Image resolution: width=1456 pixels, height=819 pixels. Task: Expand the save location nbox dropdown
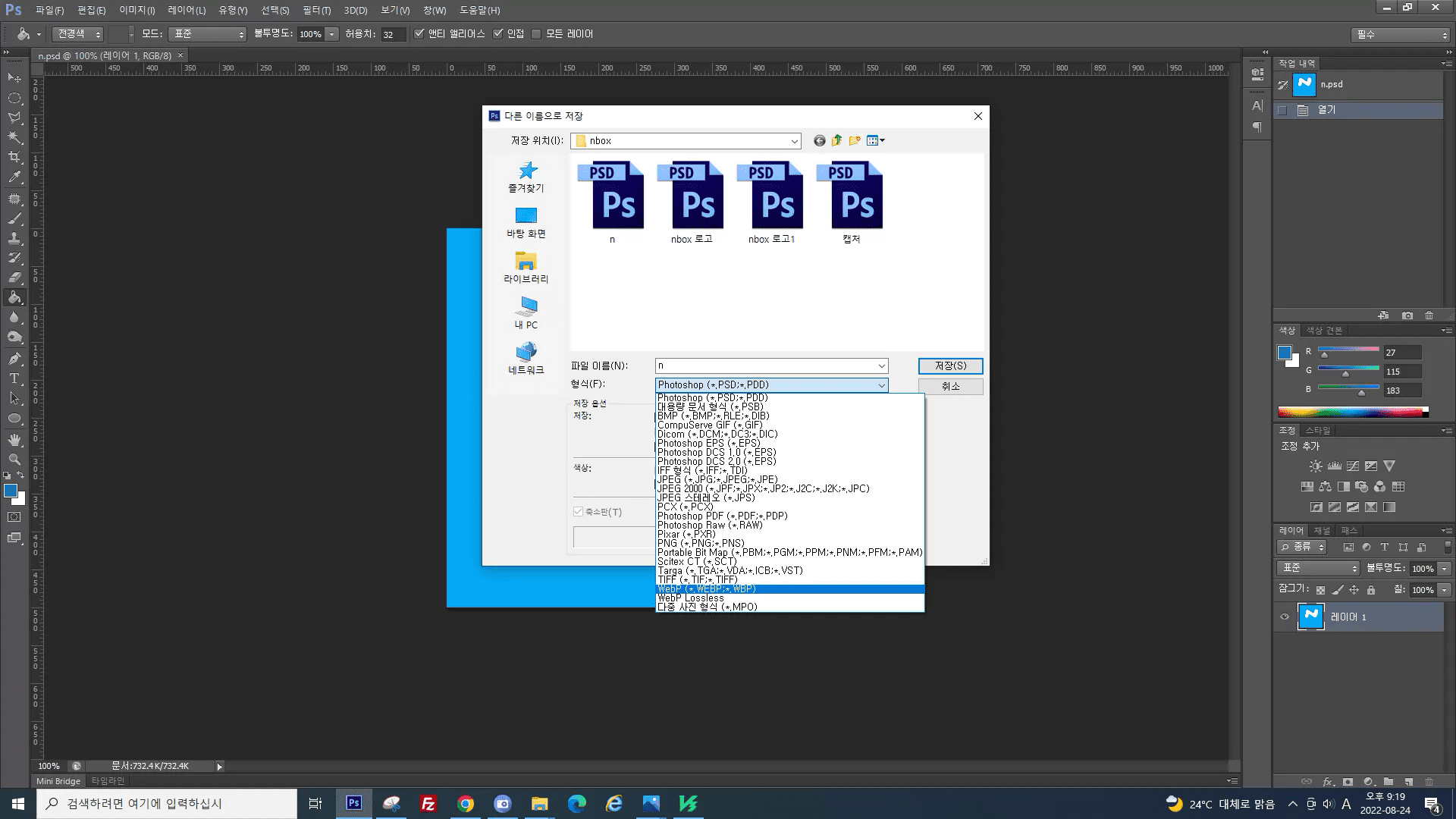794,141
